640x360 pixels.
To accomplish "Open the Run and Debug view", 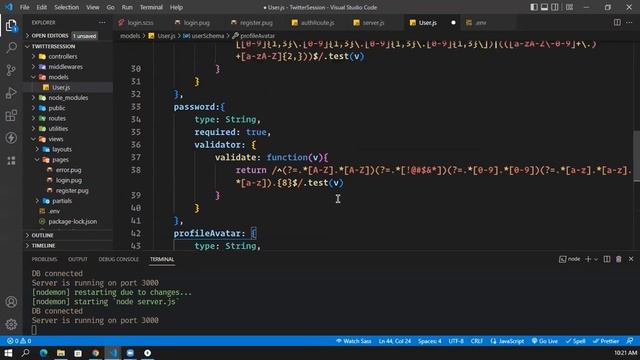I will (11, 93).
